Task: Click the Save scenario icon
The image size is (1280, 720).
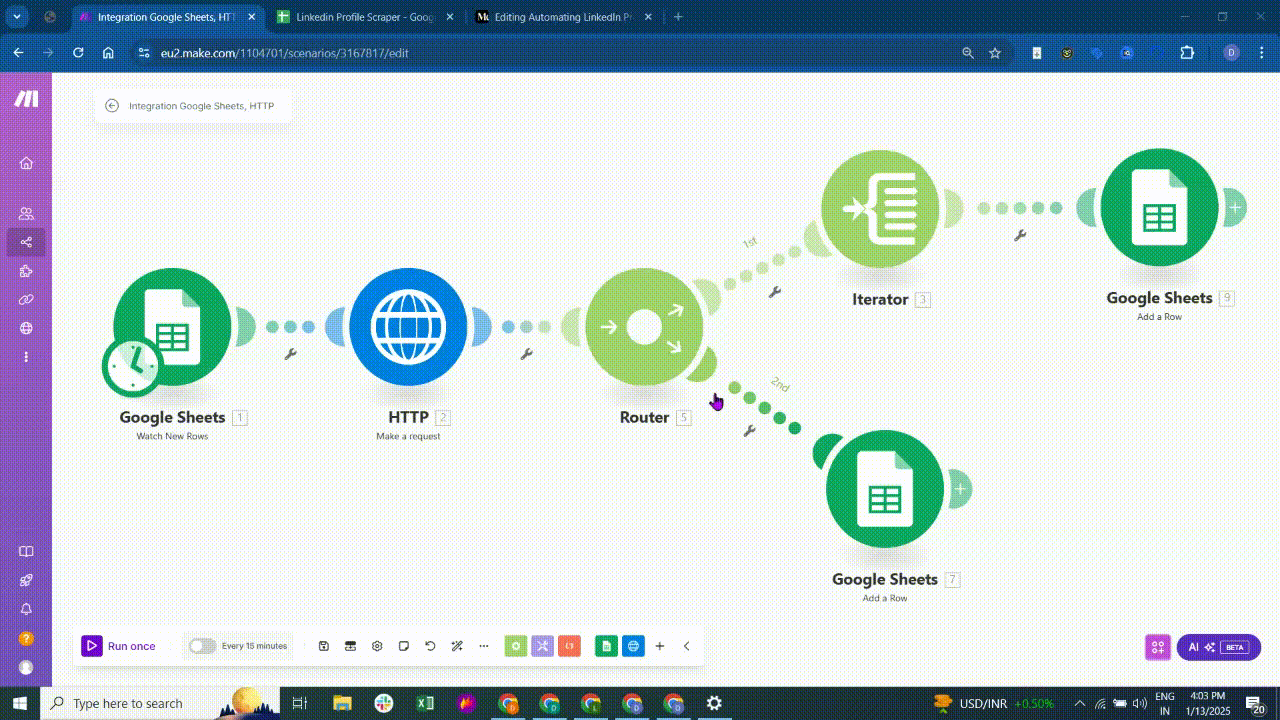Action: pyautogui.click(x=324, y=646)
